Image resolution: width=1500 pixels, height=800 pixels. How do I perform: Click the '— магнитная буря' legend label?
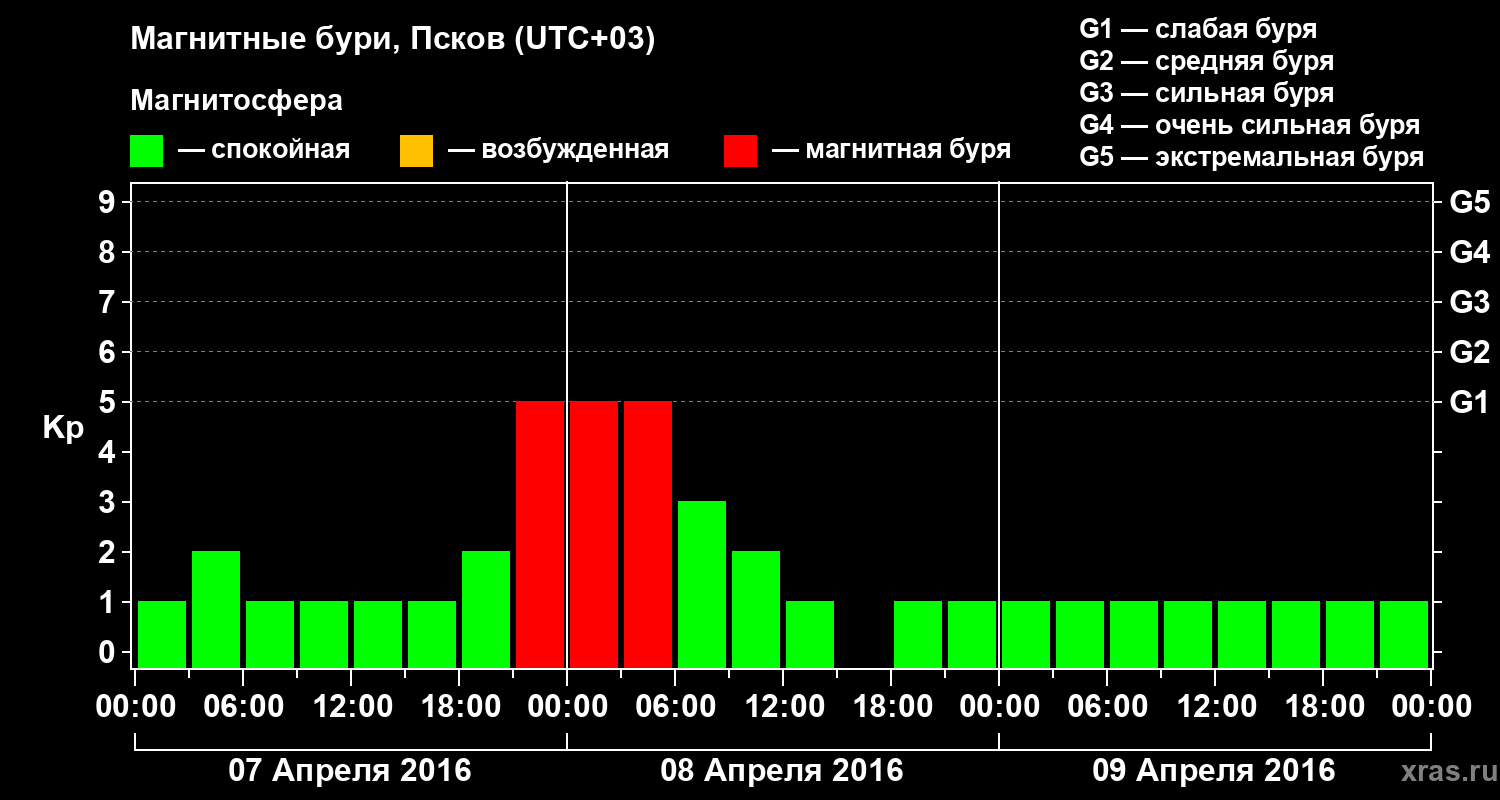[x=891, y=150]
